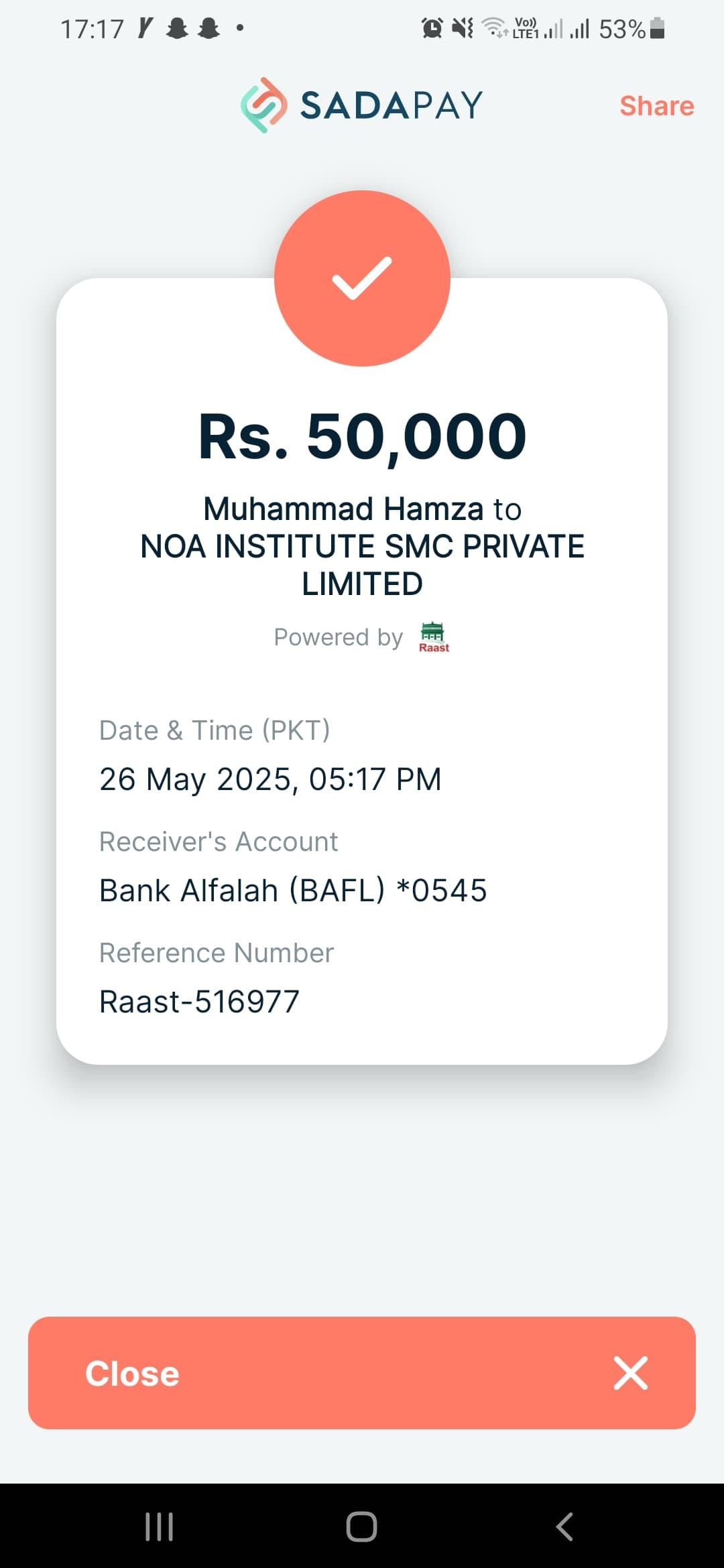Screen dimensions: 724x1568
Task: Tap the 17:17 status bar clock
Action: [x=92, y=29]
